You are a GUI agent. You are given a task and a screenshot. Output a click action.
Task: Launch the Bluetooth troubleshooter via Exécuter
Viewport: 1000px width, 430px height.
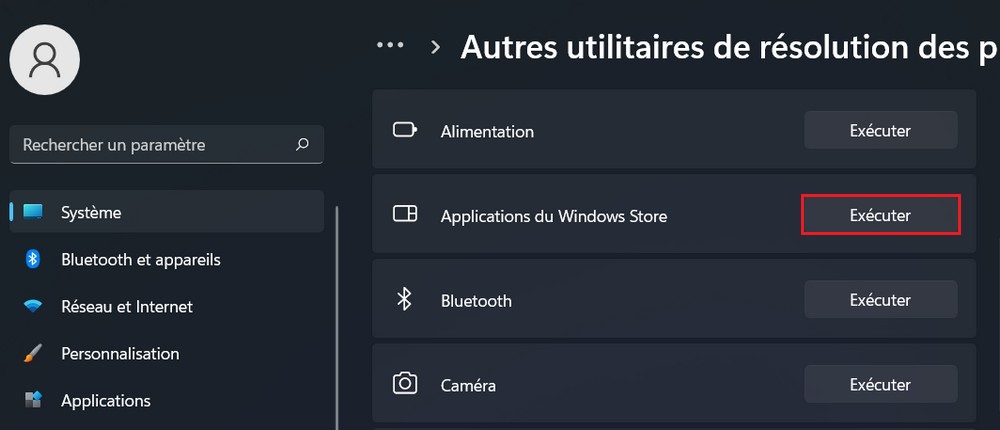tap(880, 300)
